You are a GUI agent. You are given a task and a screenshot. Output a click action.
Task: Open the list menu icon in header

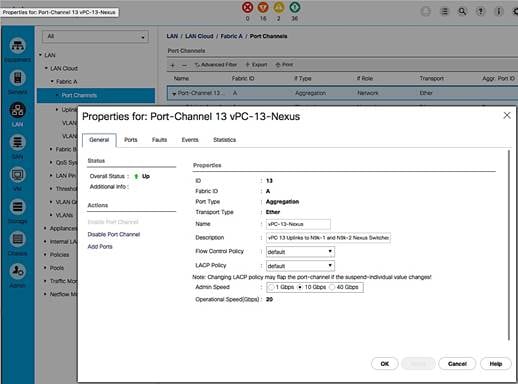444,12
